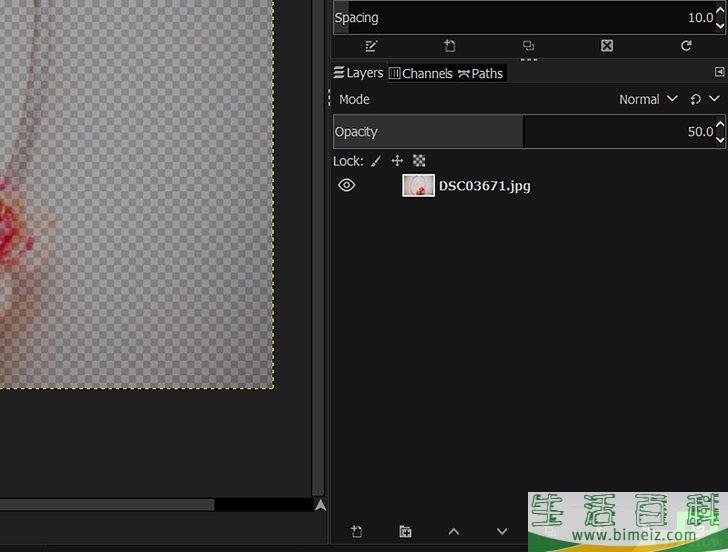Open the Normal blend mode dropdown
The image size is (728, 552).
coord(648,99)
